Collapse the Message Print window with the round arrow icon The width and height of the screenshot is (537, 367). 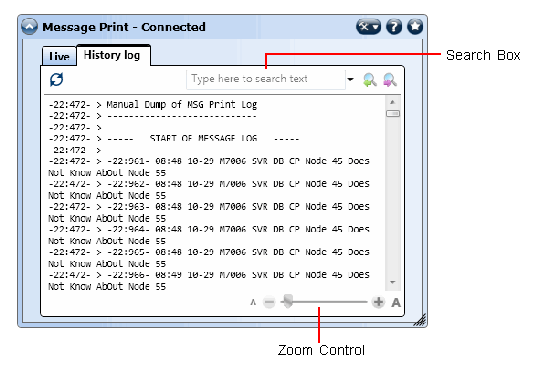(29, 26)
